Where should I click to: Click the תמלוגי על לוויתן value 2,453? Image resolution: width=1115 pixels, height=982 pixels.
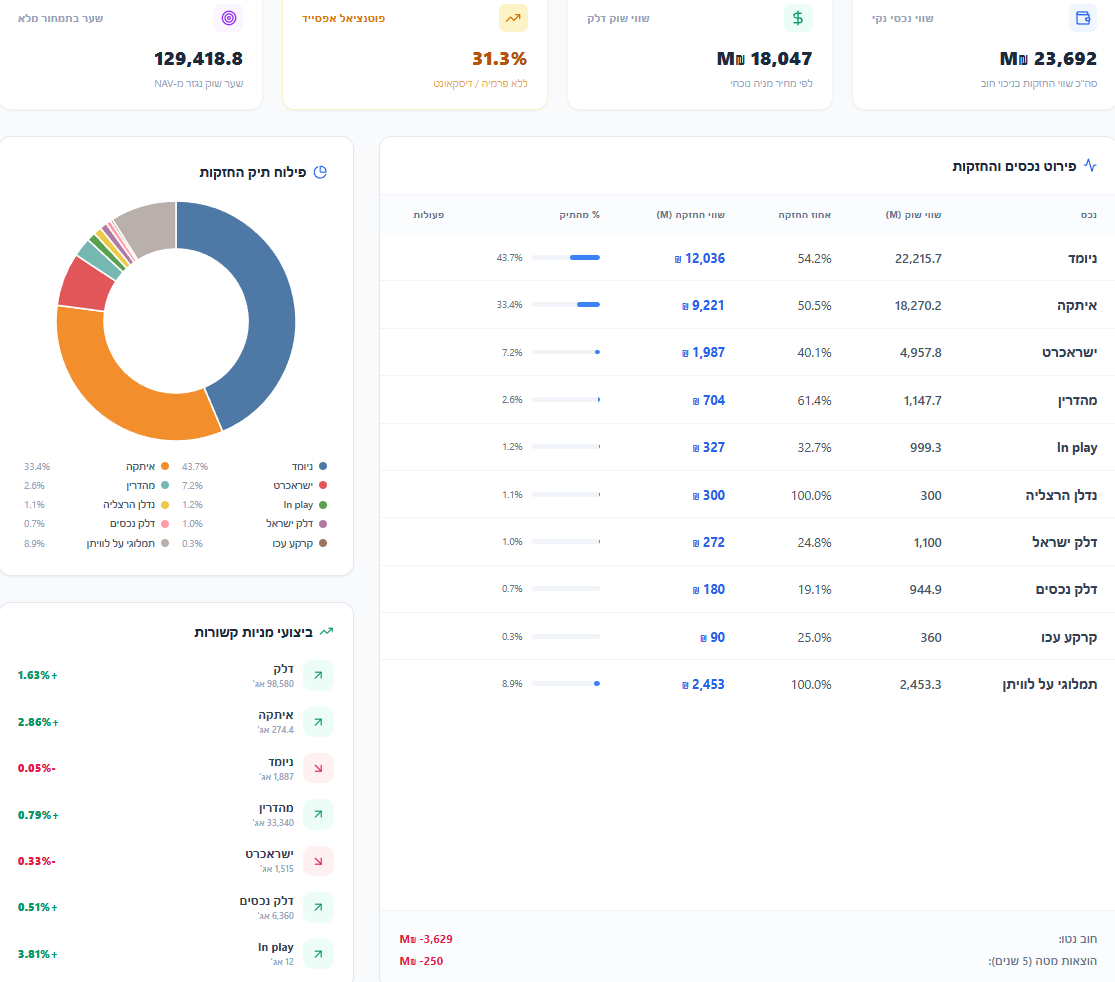pos(703,684)
